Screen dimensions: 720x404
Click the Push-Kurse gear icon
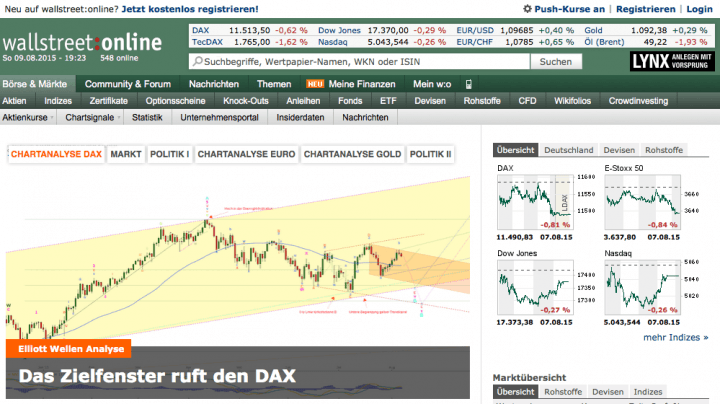(x=527, y=9)
